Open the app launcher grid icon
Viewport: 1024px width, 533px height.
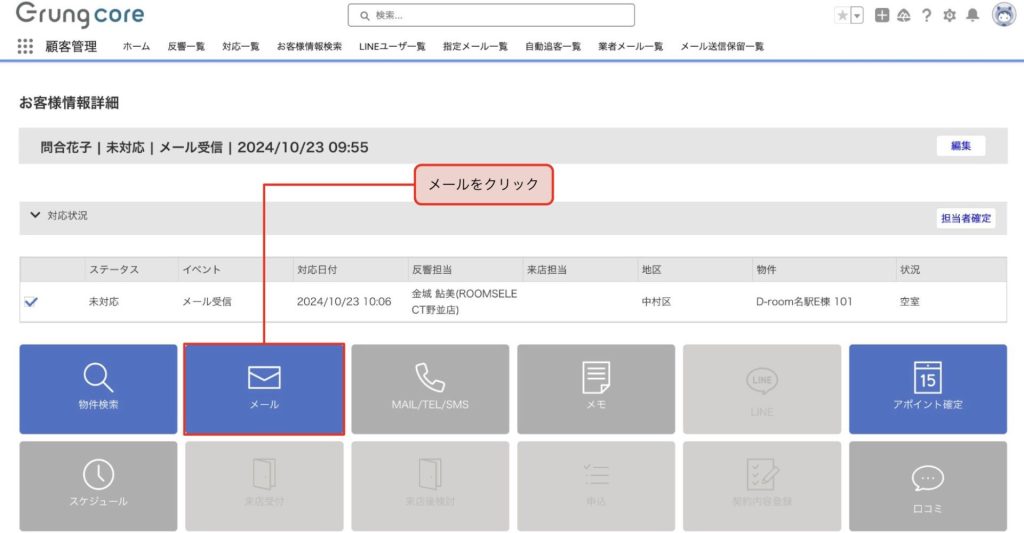coord(25,46)
